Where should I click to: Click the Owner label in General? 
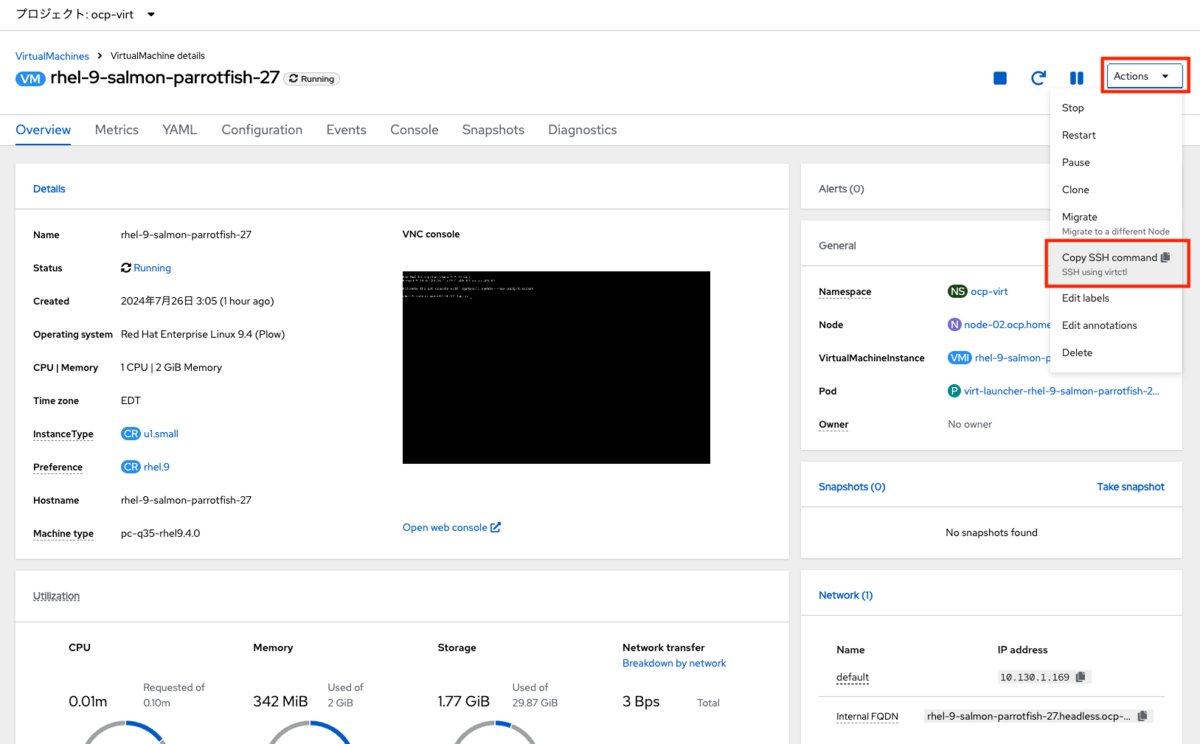pyautogui.click(x=834, y=424)
